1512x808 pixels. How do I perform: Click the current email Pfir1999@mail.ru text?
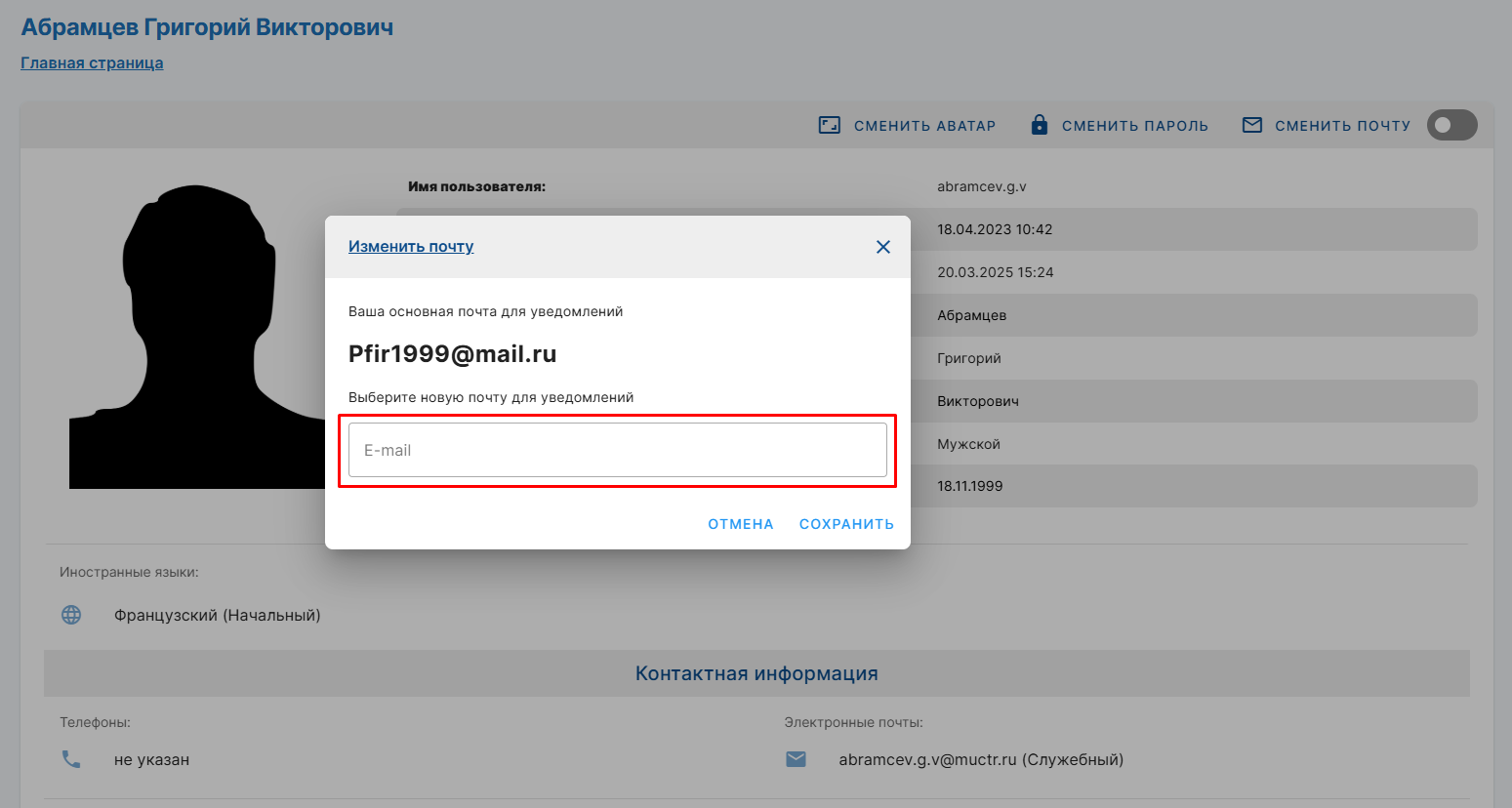click(452, 354)
